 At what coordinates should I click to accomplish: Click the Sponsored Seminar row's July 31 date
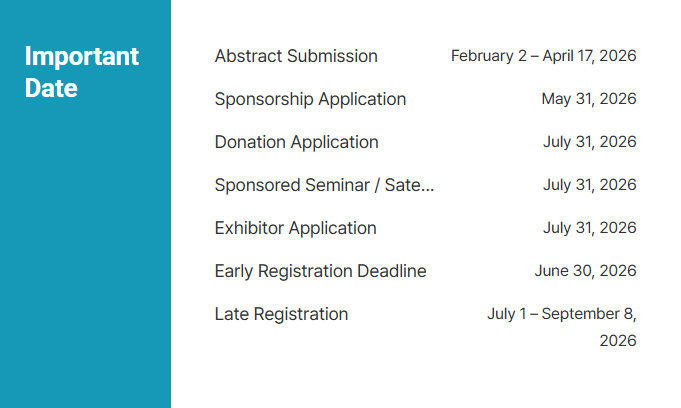(590, 185)
